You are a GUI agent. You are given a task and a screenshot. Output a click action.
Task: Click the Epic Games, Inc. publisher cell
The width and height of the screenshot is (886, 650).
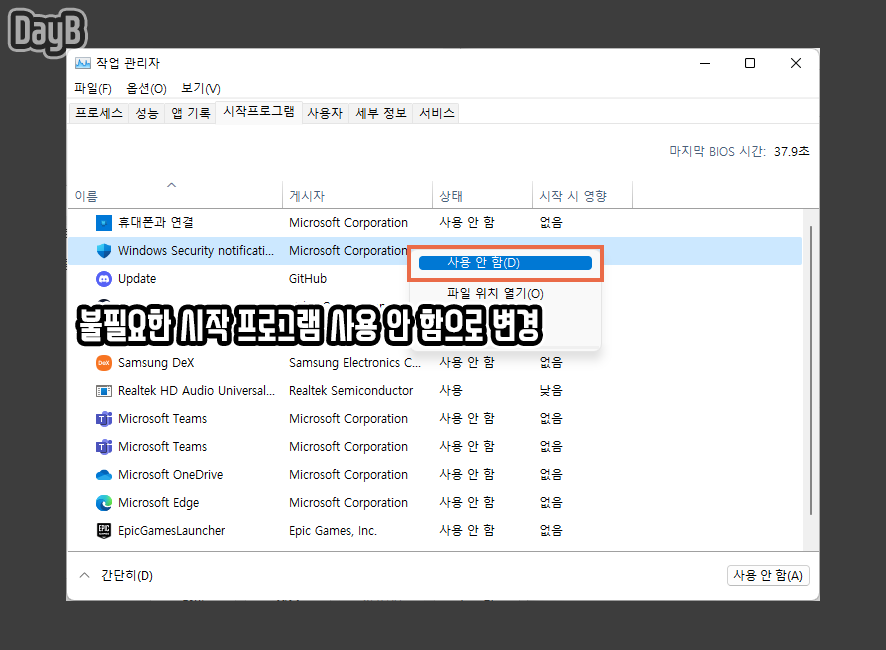coord(333,531)
